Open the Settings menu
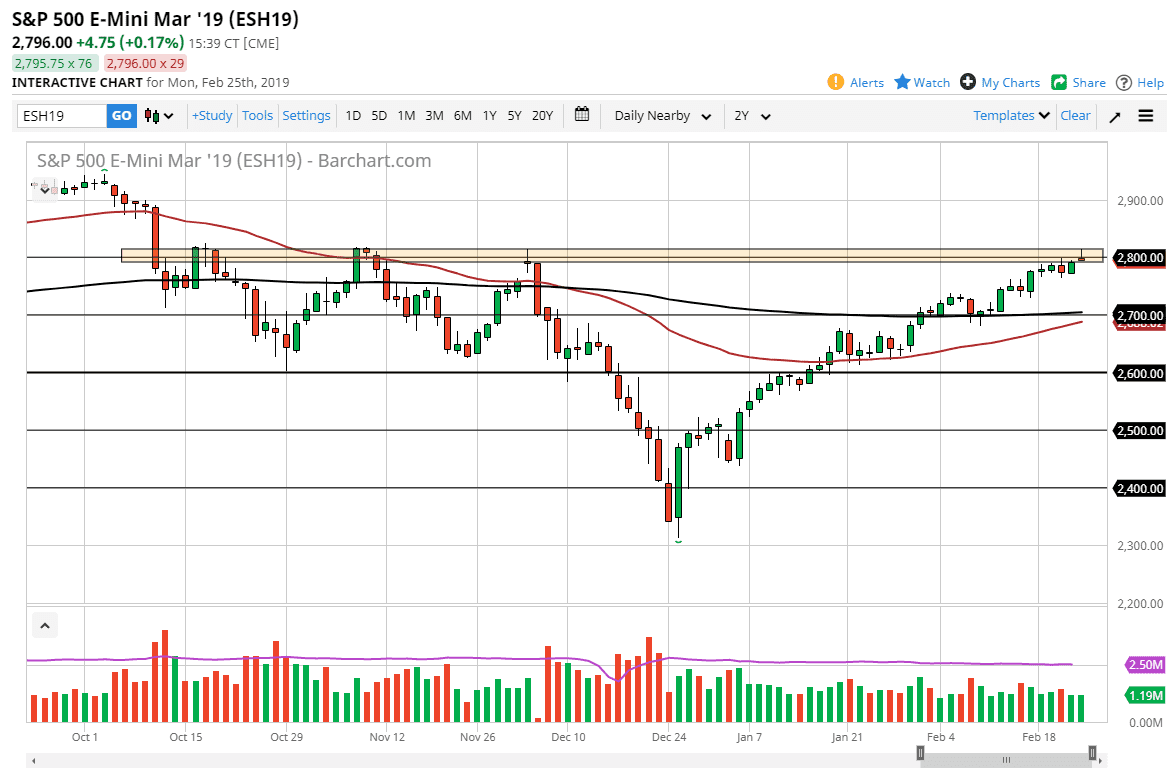Screen dimensions: 1168x771 [306, 115]
